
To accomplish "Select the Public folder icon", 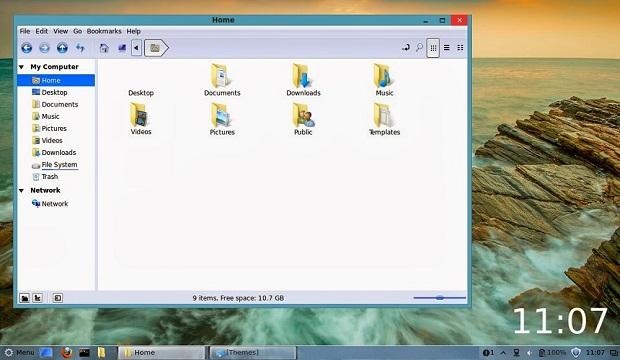I will [x=303, y=115].
